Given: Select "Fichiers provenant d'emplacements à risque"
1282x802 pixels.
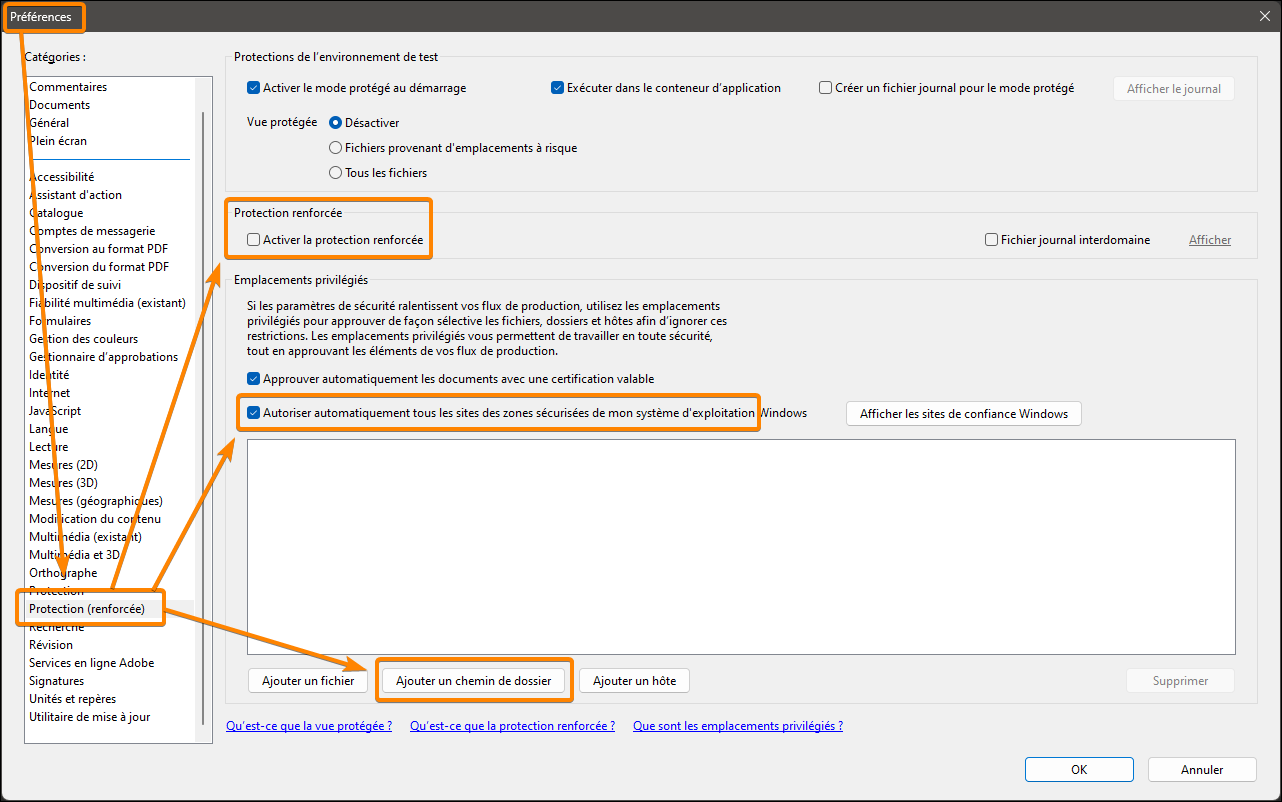Looking at the screenshot, I should point(335,147).
